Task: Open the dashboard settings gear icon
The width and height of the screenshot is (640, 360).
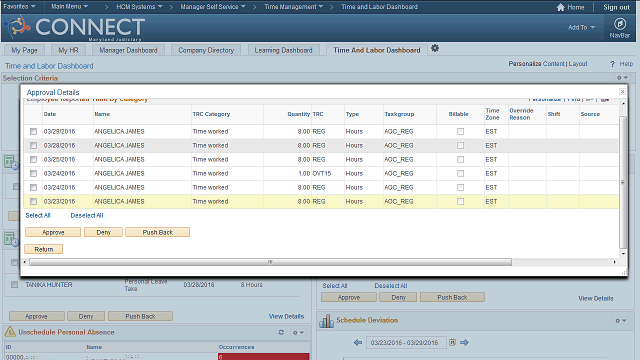Action: point(435,48)
